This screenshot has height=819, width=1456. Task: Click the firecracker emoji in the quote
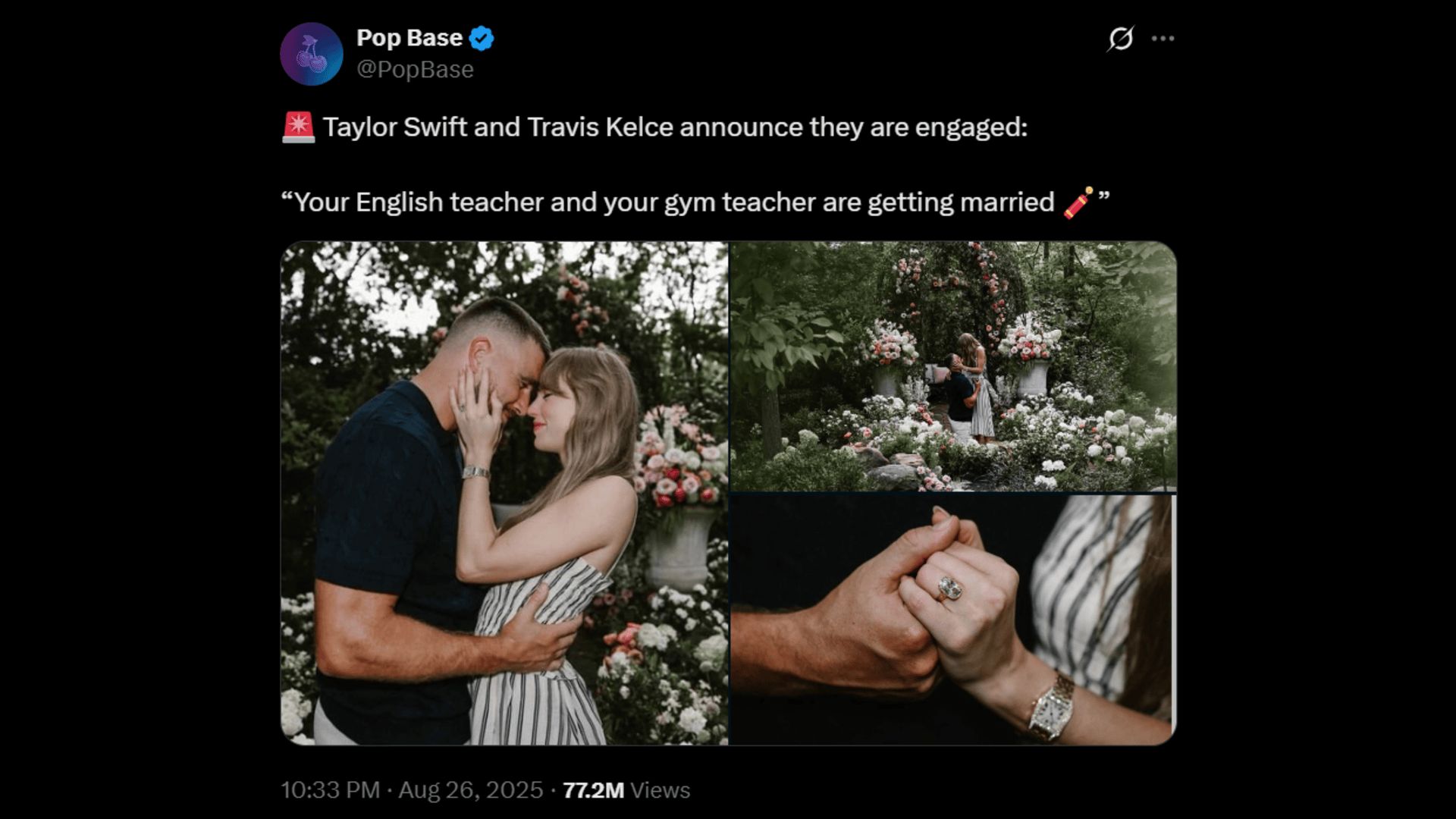point(1078,202)
